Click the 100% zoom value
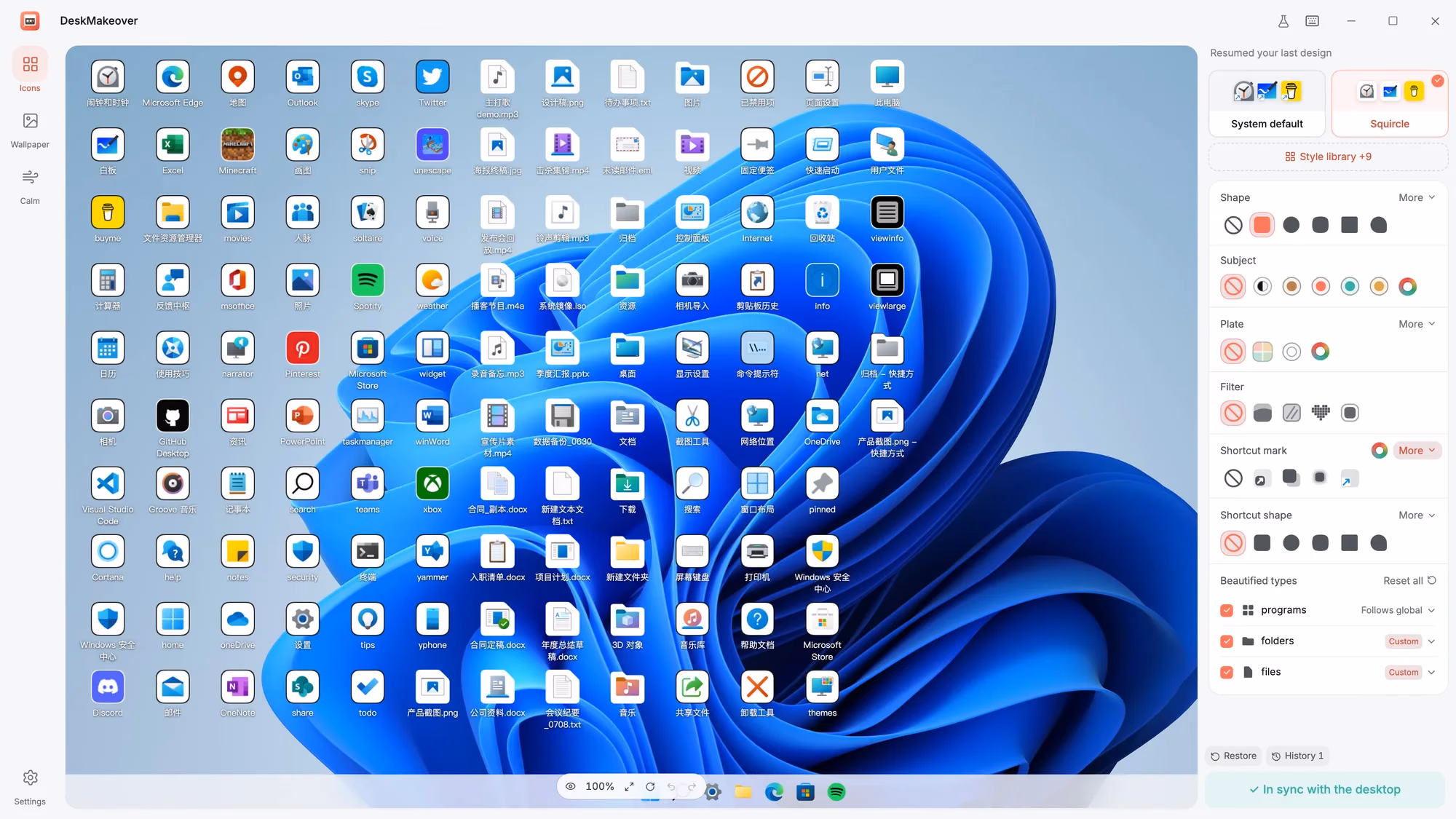The height and width of the screenshot is (819, 1456). coord(600,786)
